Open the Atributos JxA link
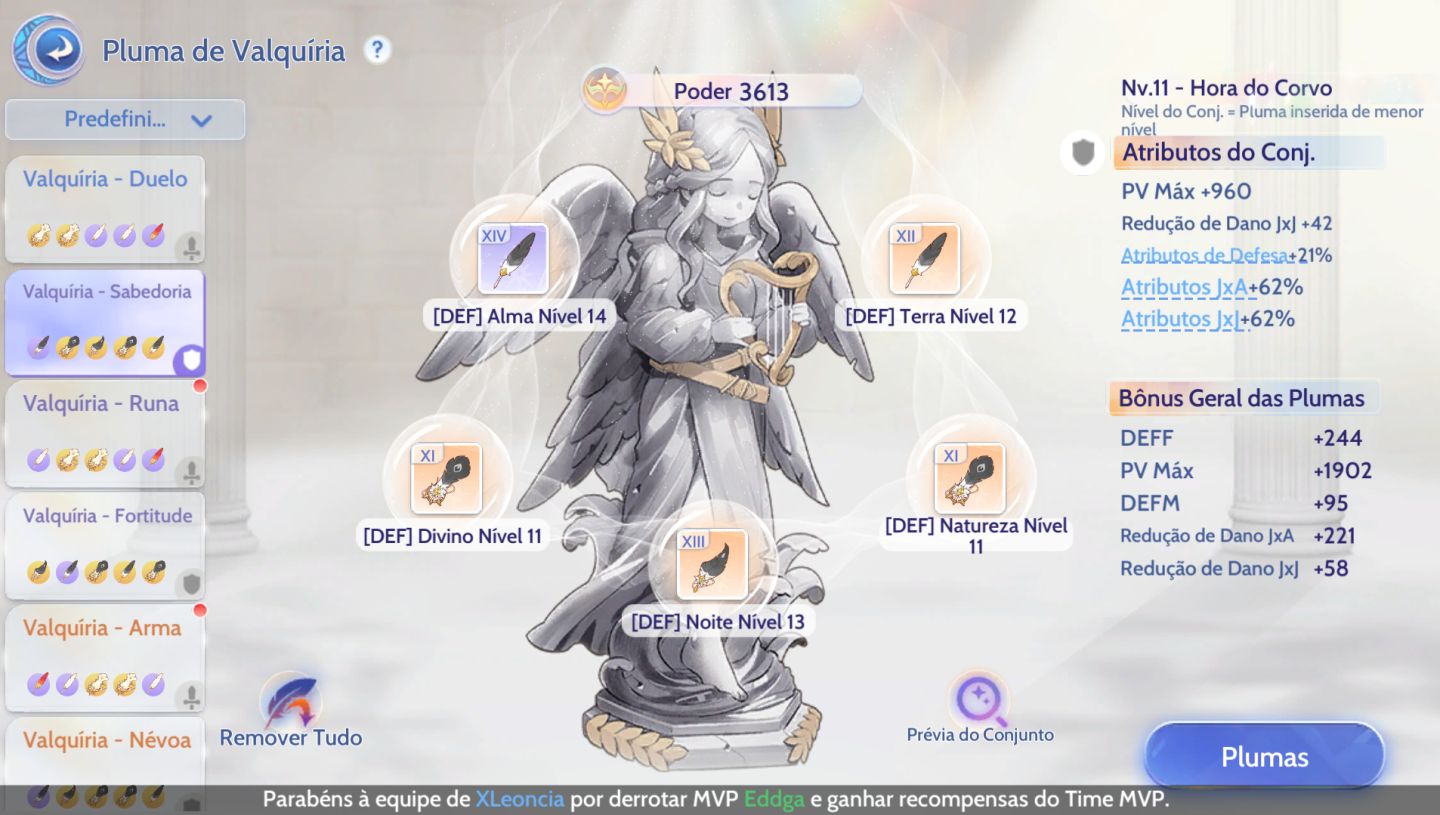This screenshot has height=815, width=1440. [1184, 287]
